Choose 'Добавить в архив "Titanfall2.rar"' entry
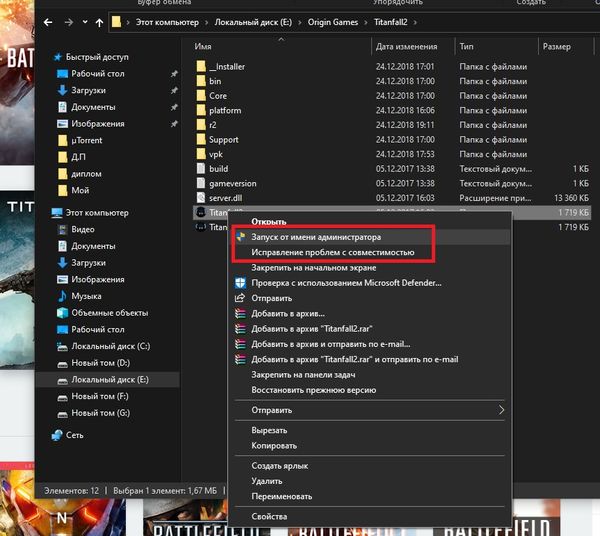 (311, 329)
